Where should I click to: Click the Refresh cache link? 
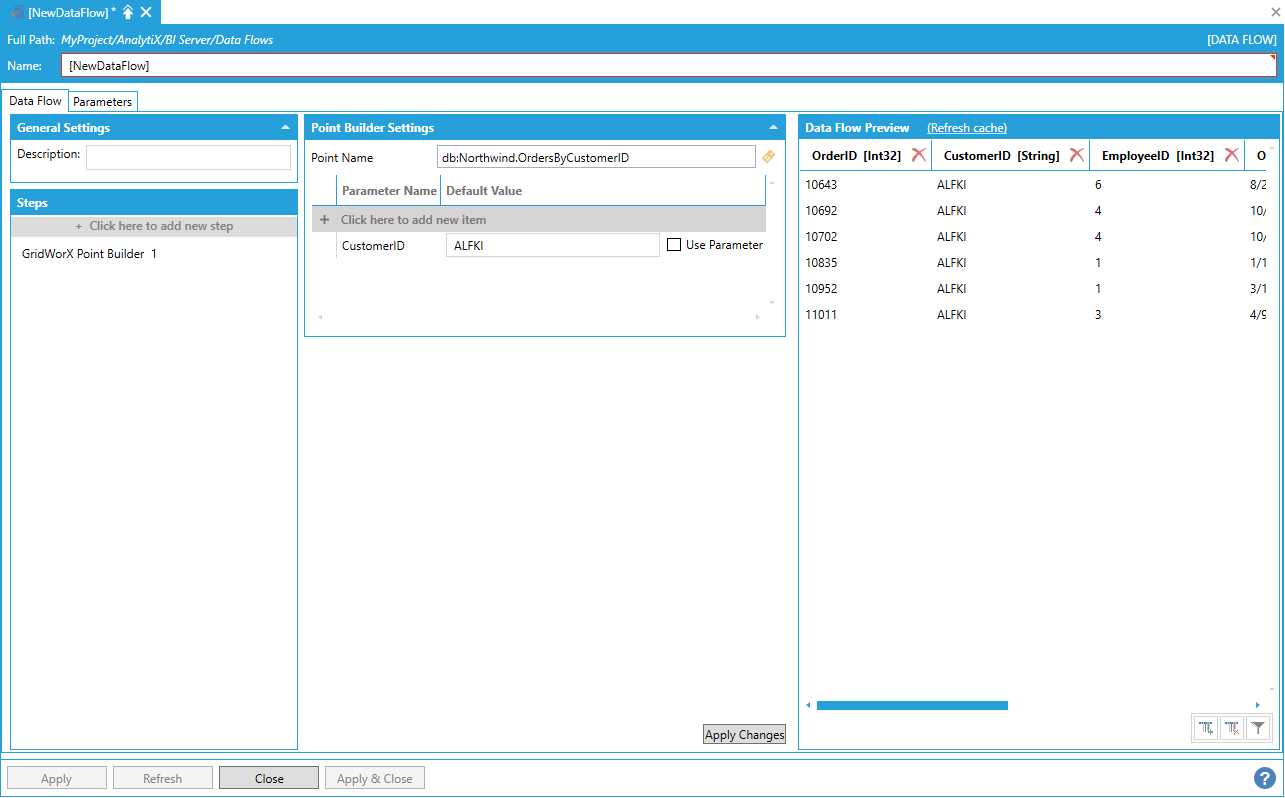pos(966,128)
